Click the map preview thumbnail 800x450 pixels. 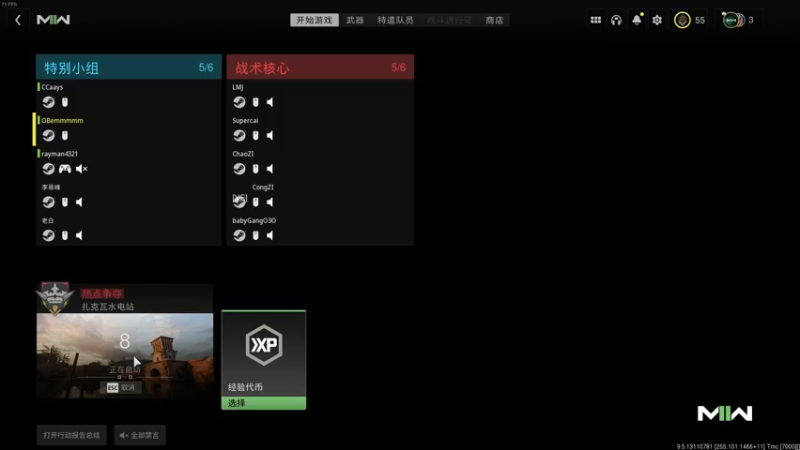pyautogui.click(x=125, y=356)
